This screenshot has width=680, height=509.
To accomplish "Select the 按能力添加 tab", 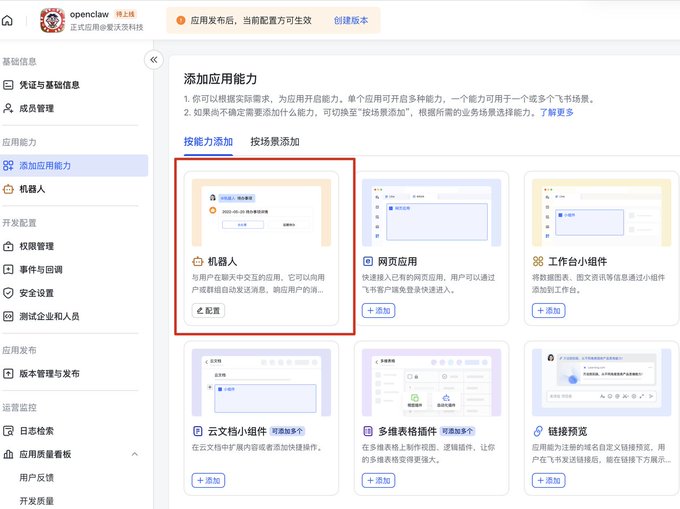I will [x=208, y=142].
